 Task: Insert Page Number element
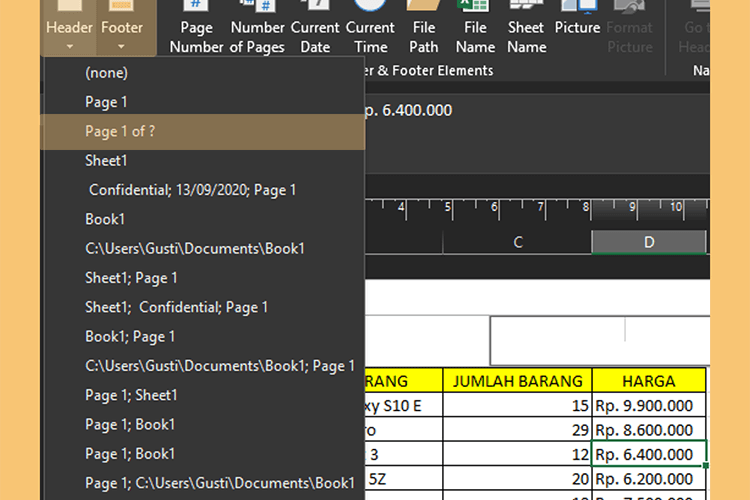point(196,28)
